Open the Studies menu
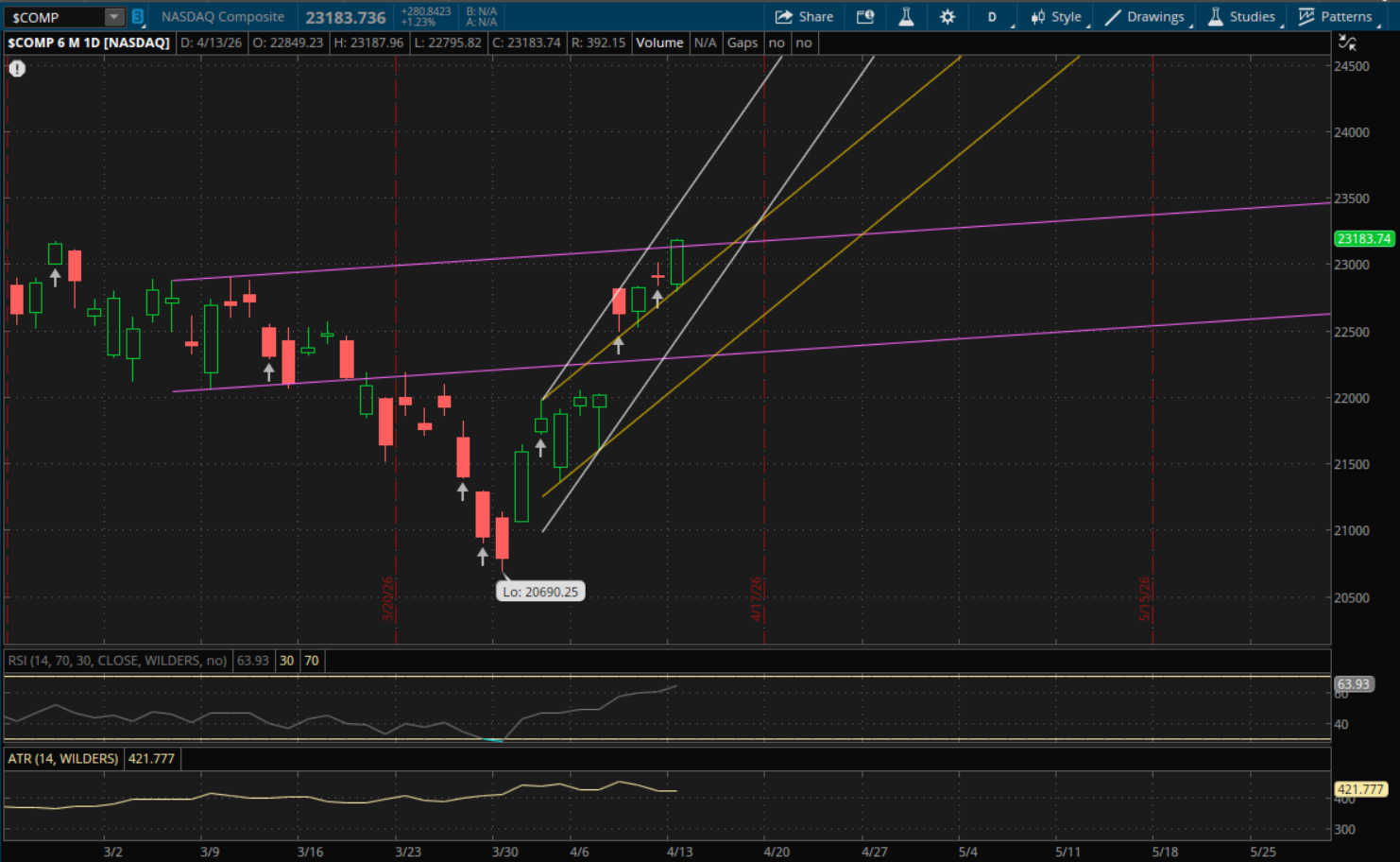 1241,17
